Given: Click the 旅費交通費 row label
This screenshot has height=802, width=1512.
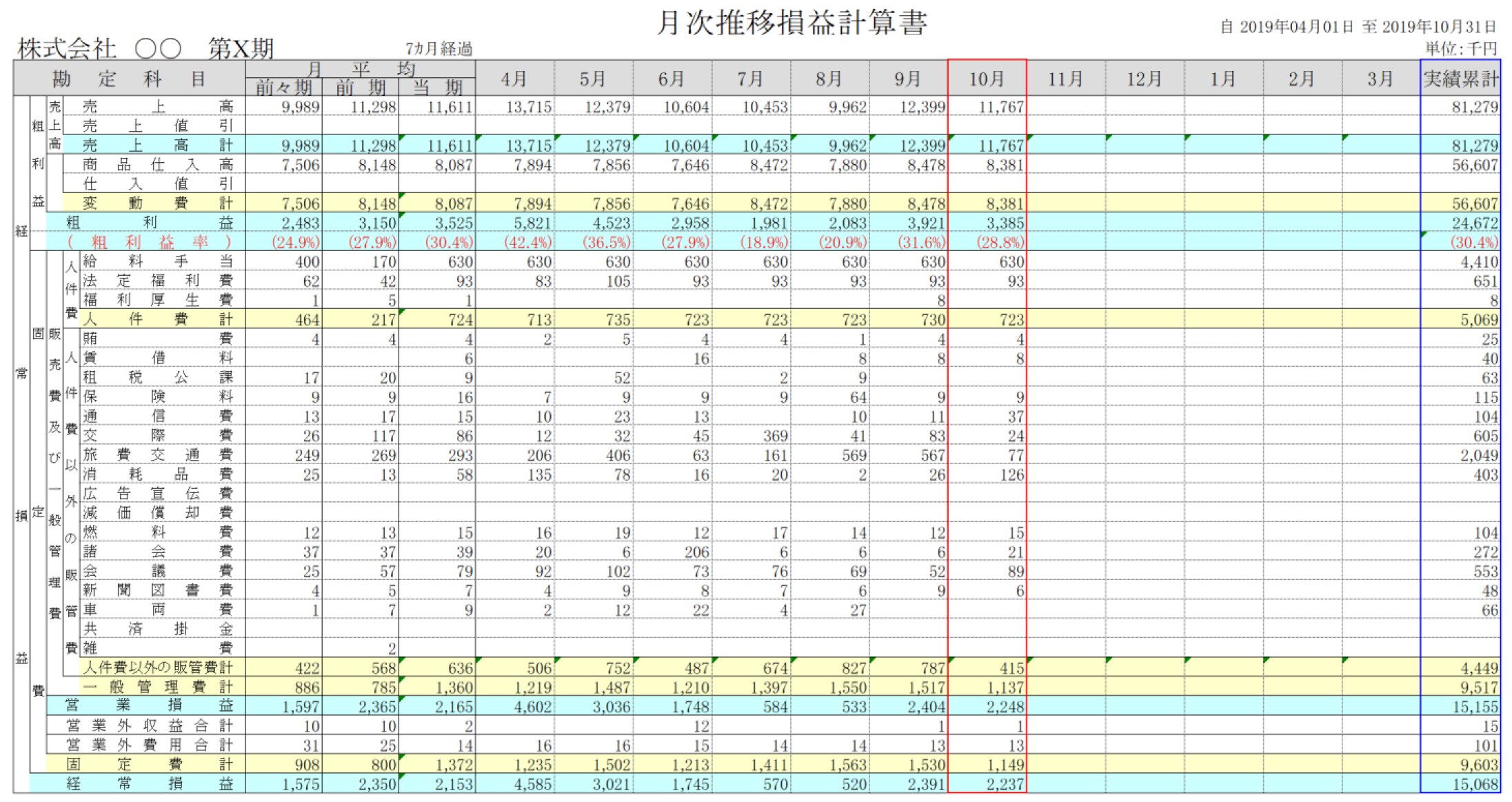Looking at the screenshot, I should (157, 454).
